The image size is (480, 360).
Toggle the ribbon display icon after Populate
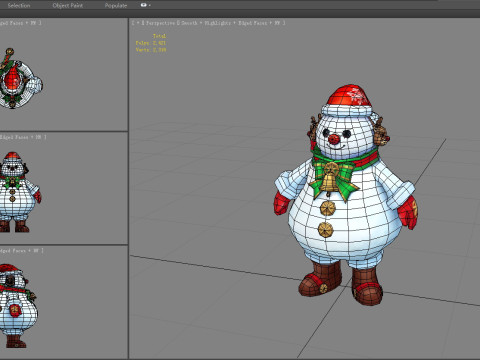144,5
